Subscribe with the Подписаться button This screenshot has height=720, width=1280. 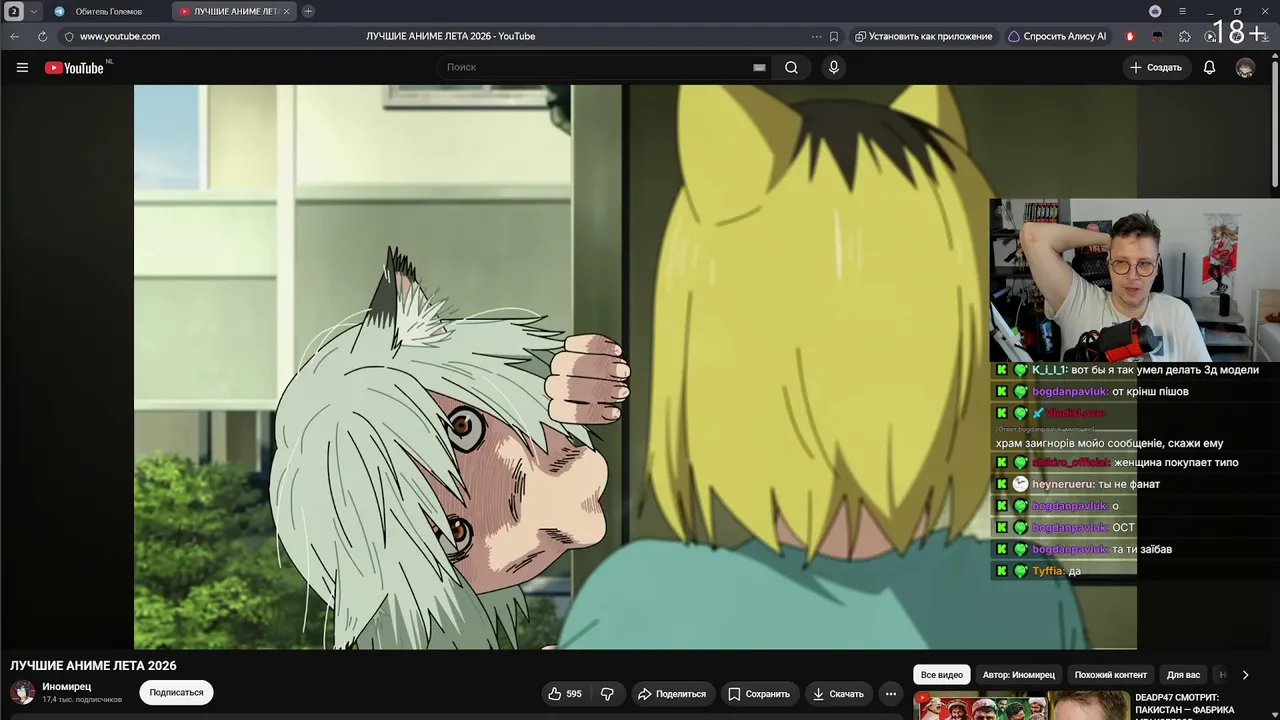176,692
